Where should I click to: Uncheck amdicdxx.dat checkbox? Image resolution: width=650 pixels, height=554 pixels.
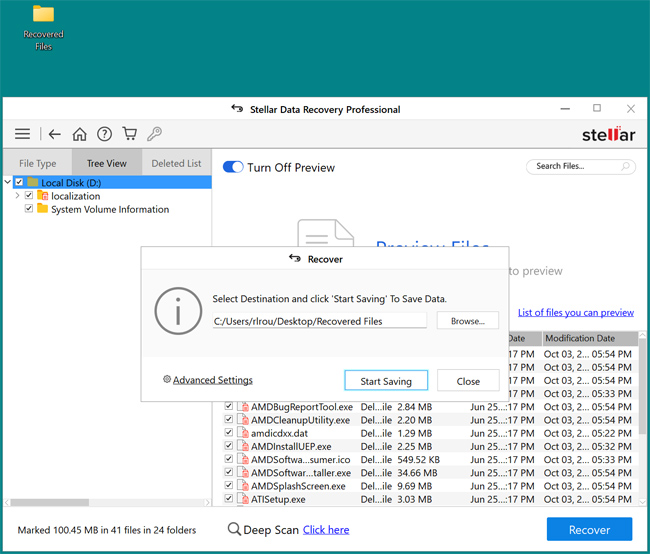[x=228, y=433]
